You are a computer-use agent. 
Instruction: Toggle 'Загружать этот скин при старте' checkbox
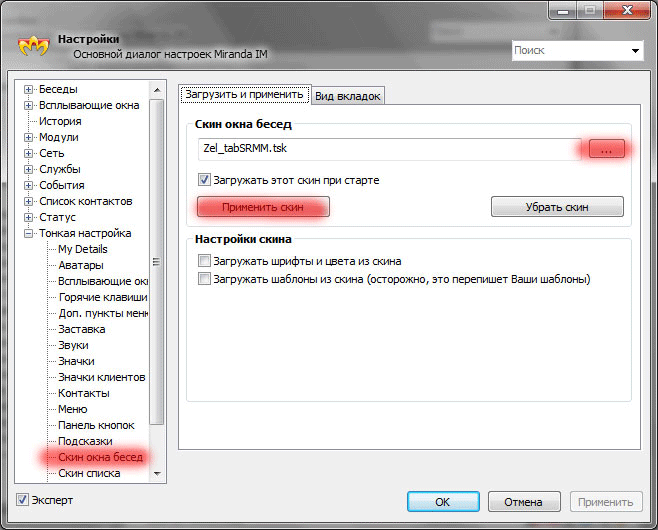point(204,180)
